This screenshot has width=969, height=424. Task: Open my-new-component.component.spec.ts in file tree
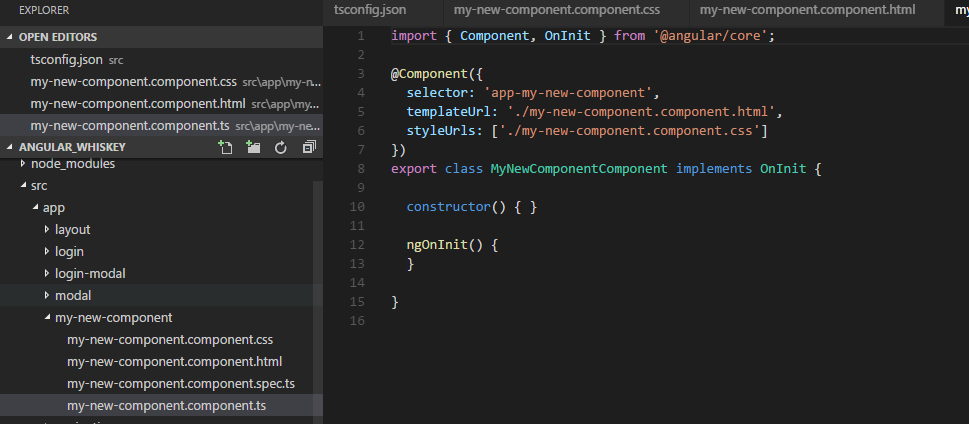point(180,384)
